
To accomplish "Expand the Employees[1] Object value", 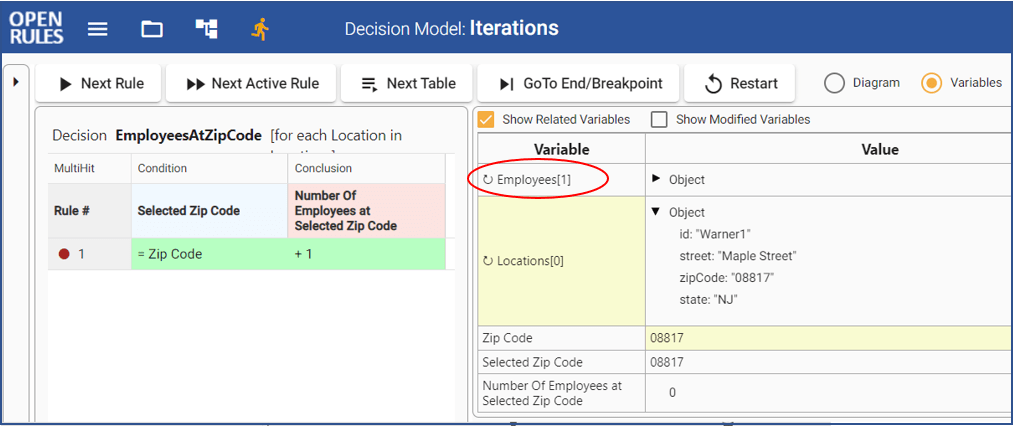I will 656,179.
